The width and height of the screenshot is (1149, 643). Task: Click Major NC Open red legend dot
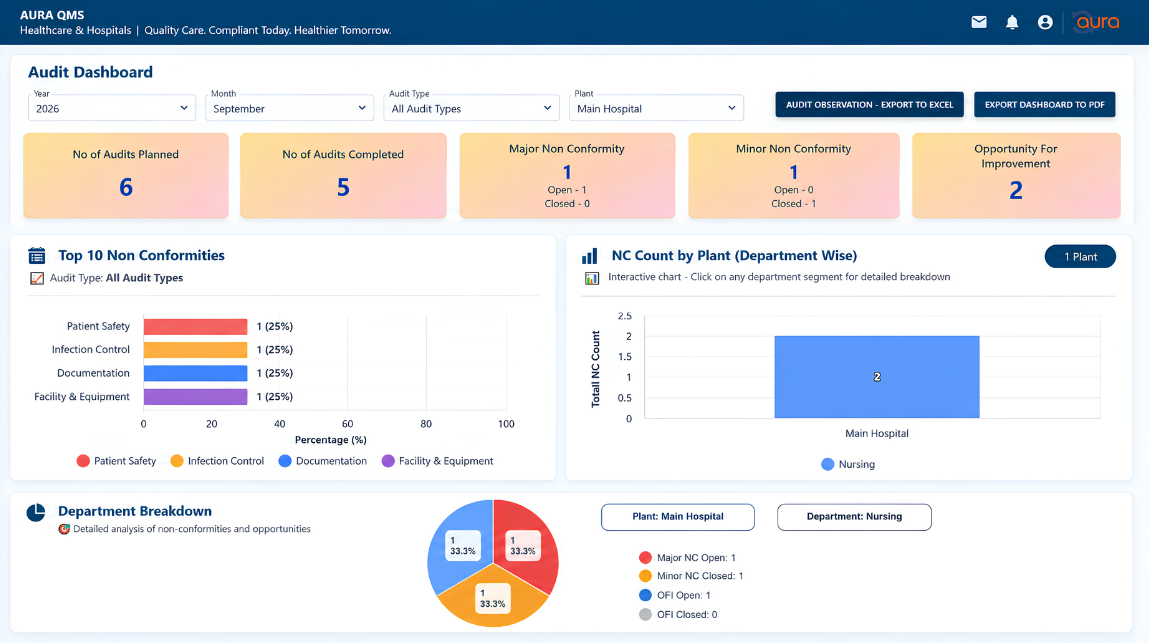(x=645, y=557)
